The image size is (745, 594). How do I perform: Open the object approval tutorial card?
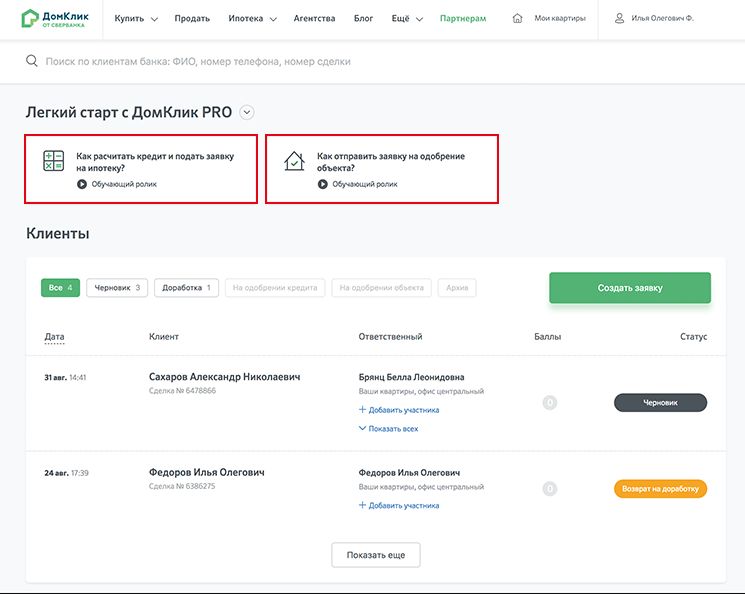[x=382, y=169]
